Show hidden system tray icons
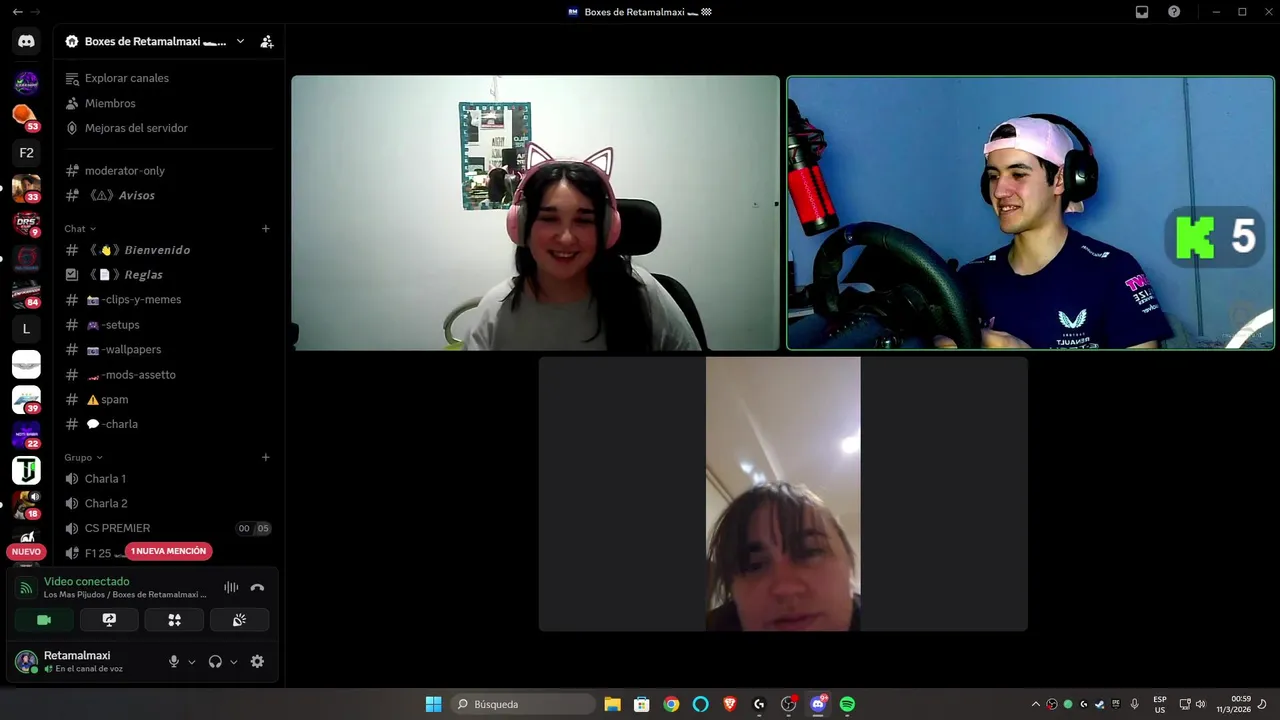The width and height of the screenshot is (1280, 720). coord(1035,704)
